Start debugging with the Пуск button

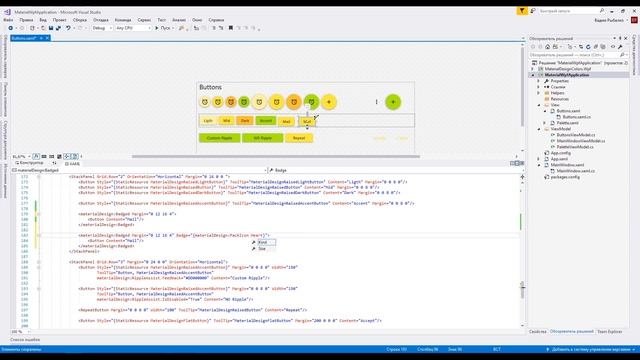[x=163, y=28]
